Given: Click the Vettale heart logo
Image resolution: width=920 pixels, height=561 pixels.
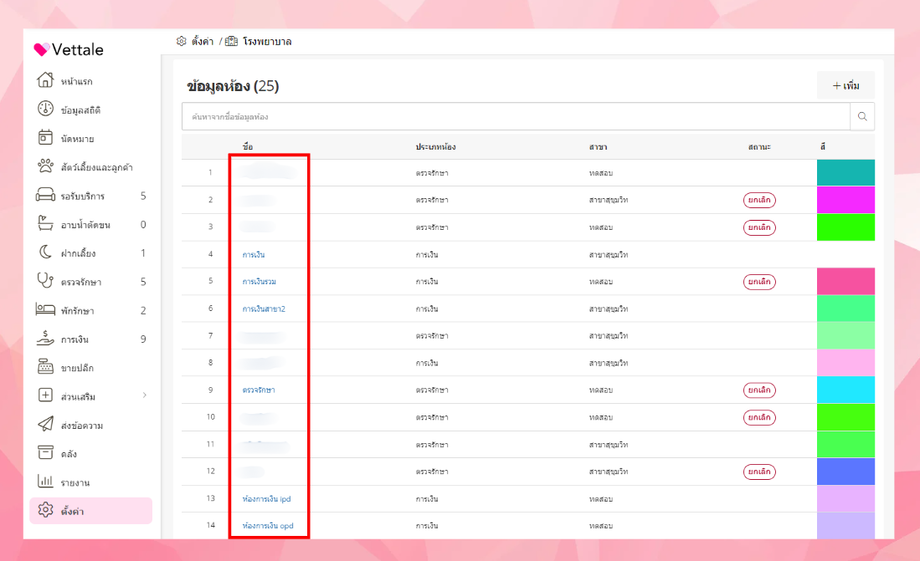Looking at the screenshot, I should [41, 49].
